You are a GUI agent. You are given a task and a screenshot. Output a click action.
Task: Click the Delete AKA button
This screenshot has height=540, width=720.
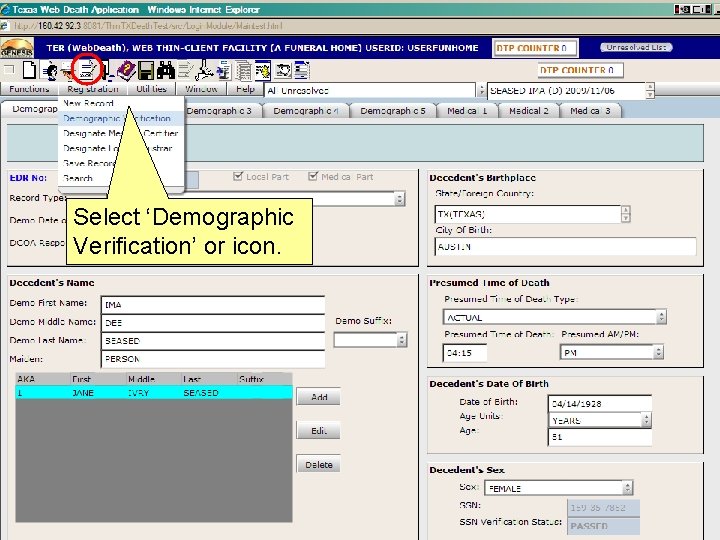coord(319,465)
